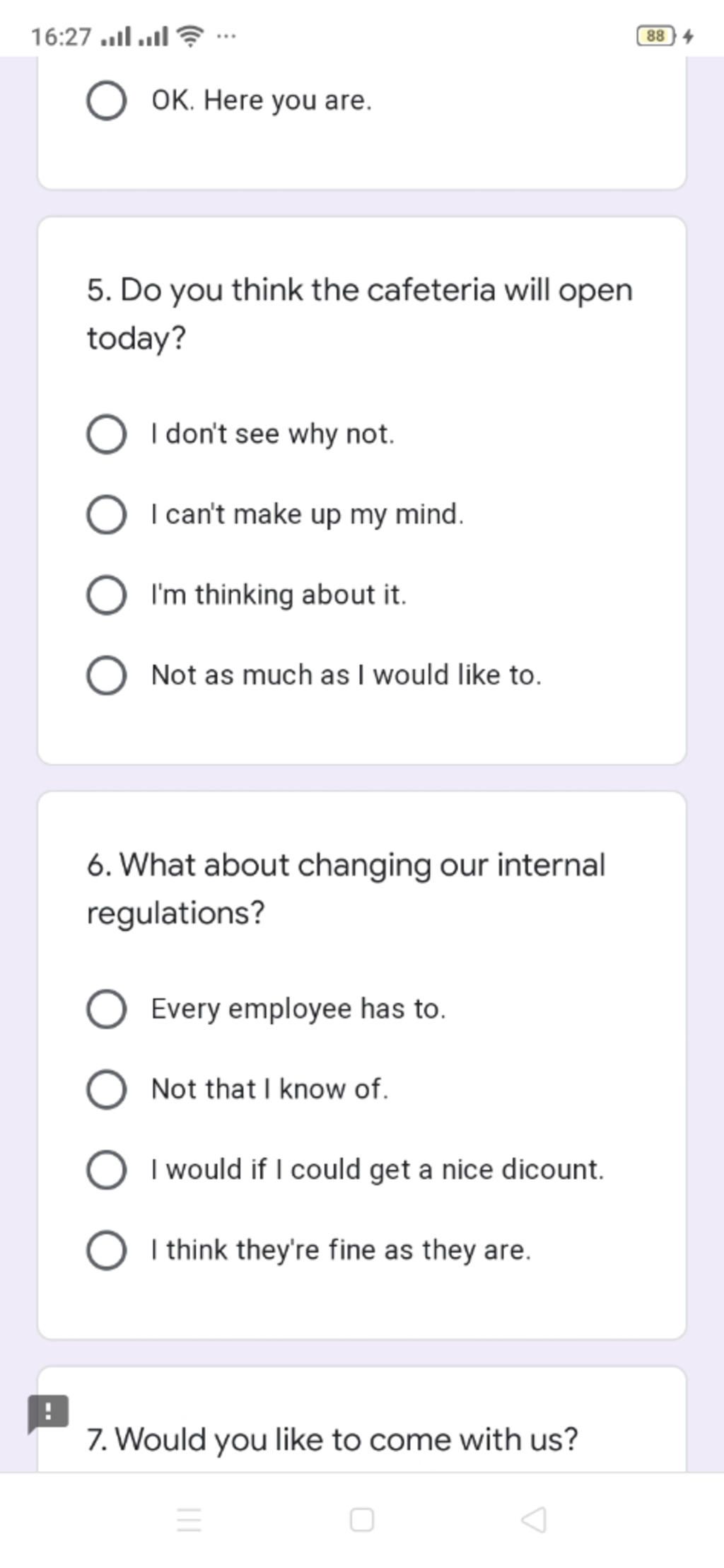Select "I think they're fine as they are."
The image size is (724, 1568).
tap(107, 1250)
